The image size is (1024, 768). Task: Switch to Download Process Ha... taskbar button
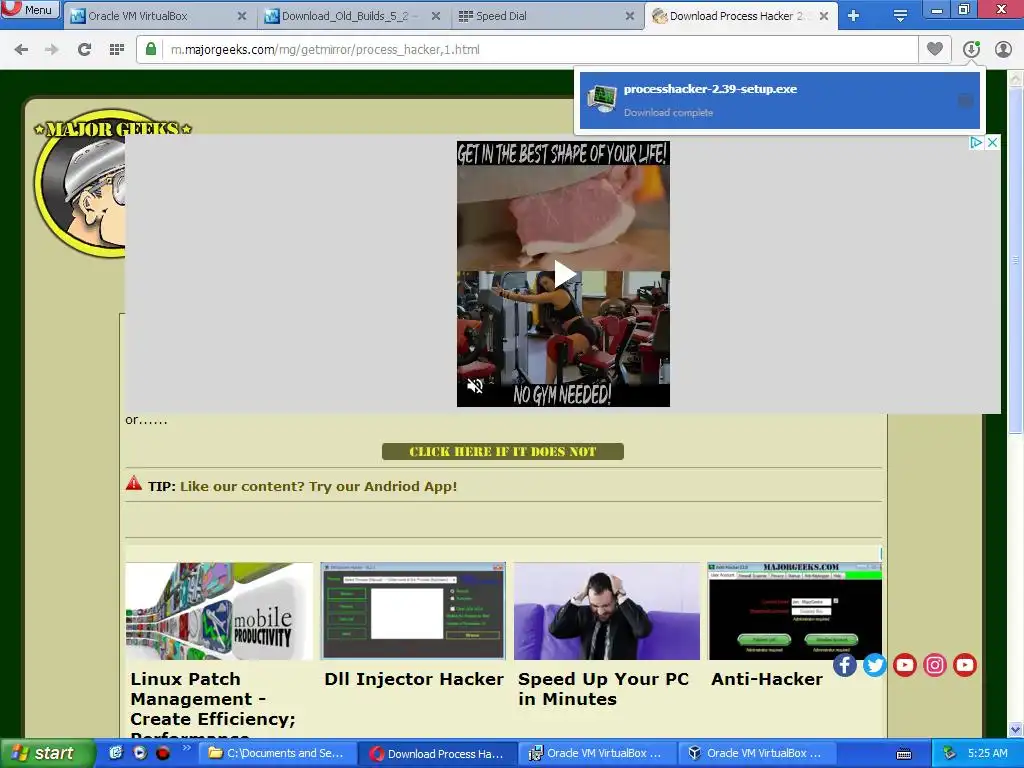(x=438, y=753)
